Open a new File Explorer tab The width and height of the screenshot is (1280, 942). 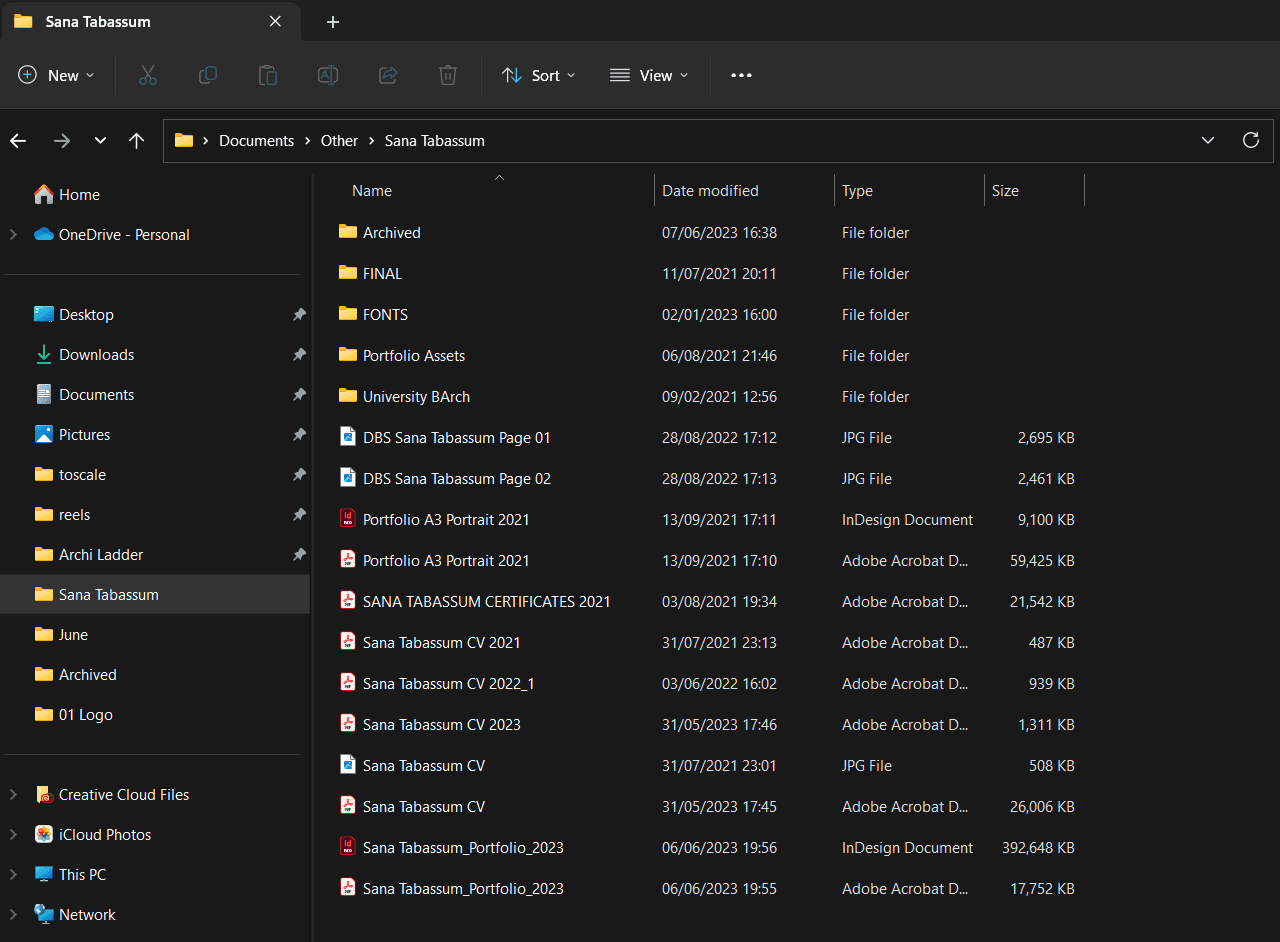(x=333, y=22)
